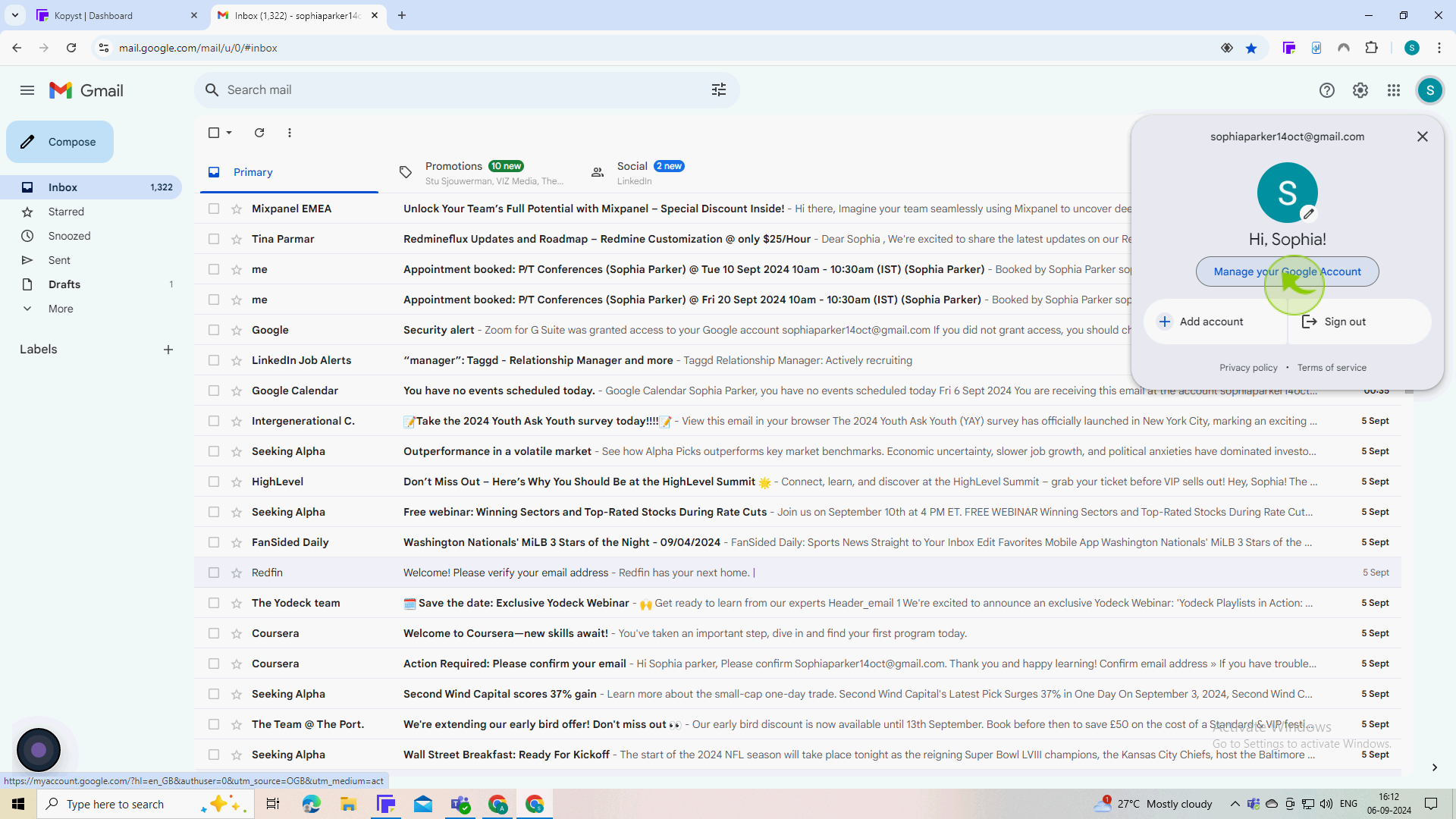
Task: Click Manage your Google Account button
Action: [x=1288, y=271]
